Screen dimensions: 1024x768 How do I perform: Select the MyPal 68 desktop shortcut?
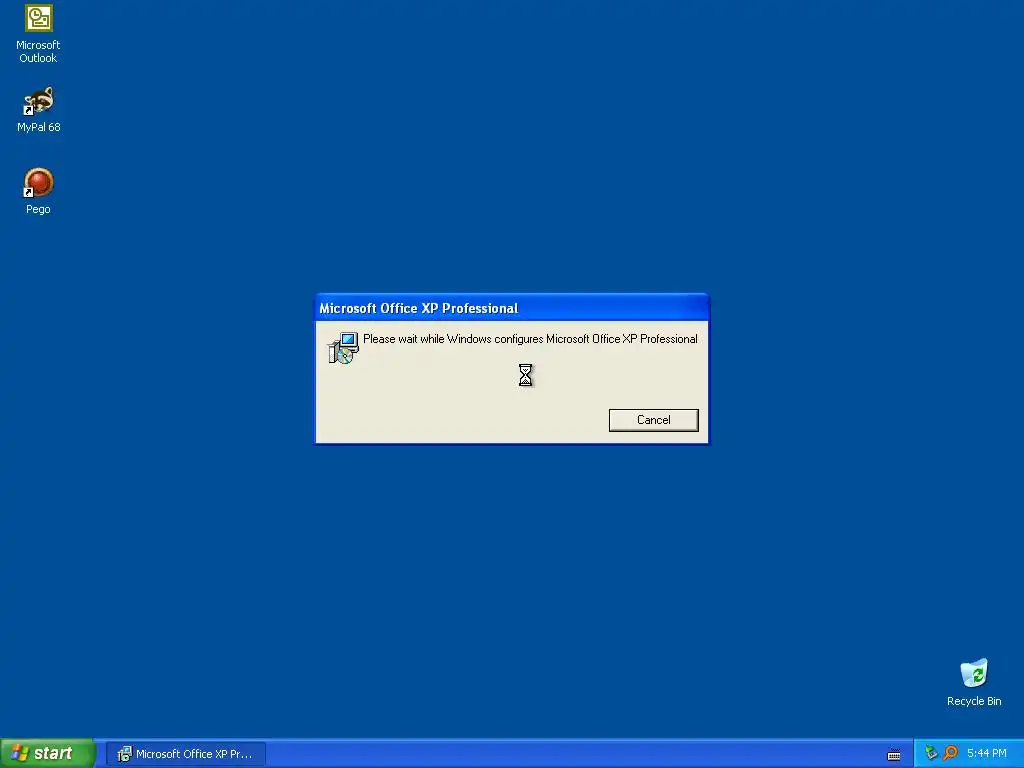coord(39,110)
